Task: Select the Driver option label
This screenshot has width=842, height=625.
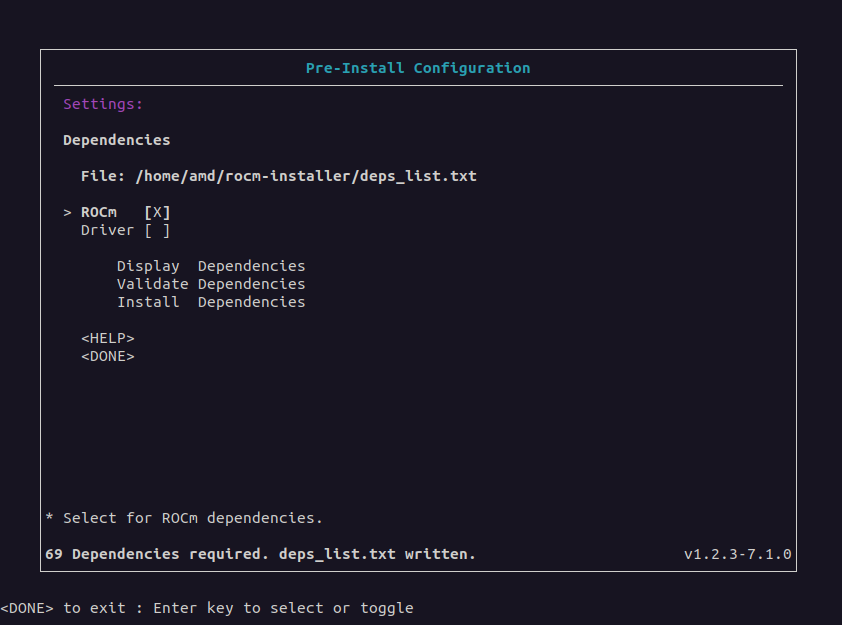Action: pyautogui.click(x=107, y=230)
